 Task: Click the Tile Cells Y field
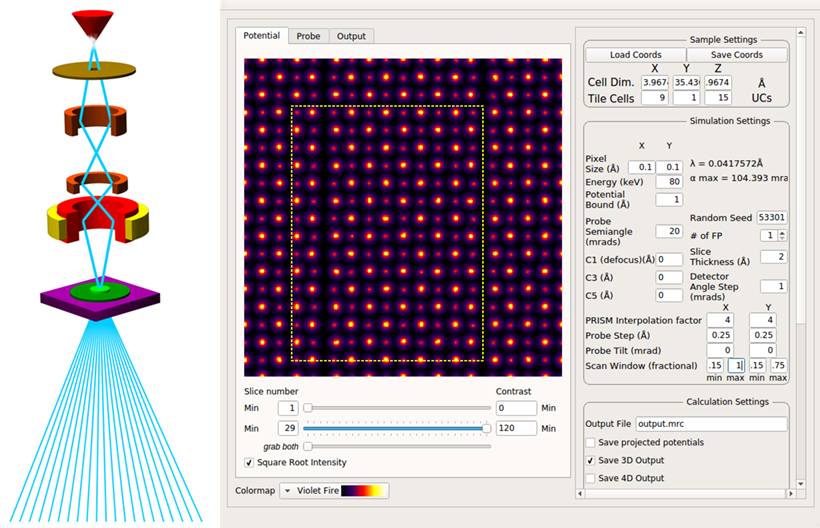[x=686, y=98]
